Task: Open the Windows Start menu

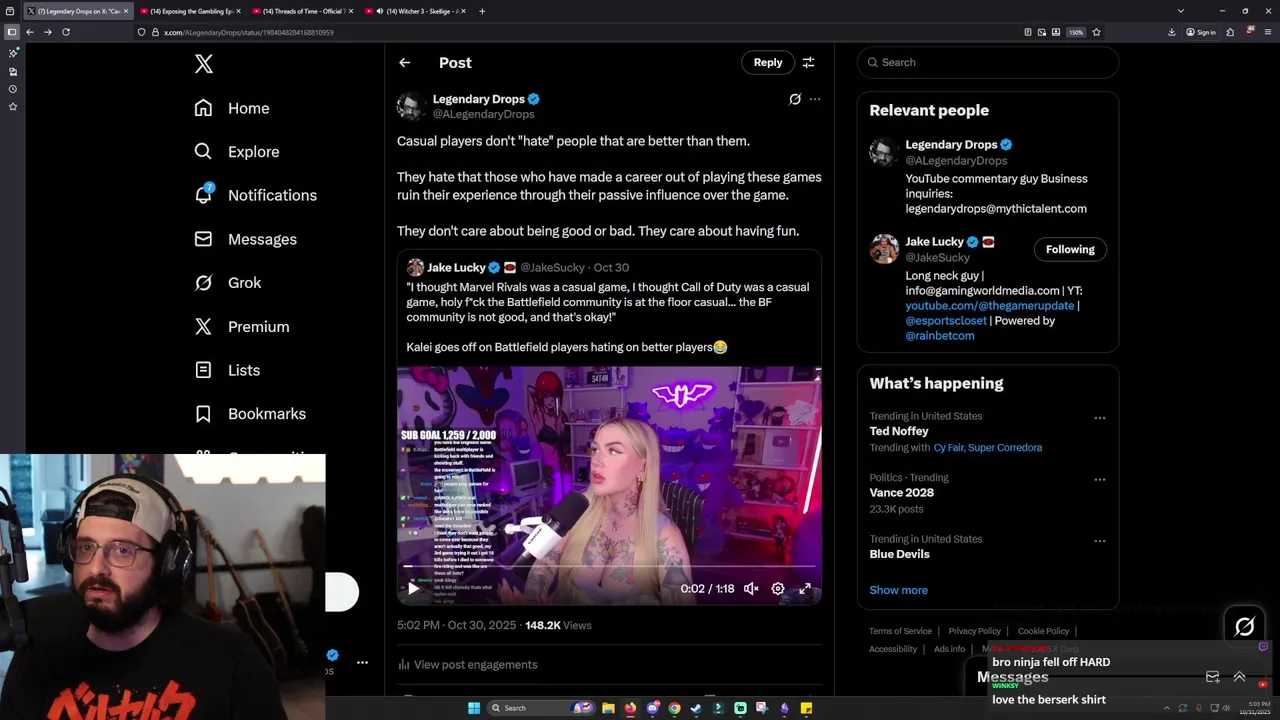Action: [x=474, y=708]
